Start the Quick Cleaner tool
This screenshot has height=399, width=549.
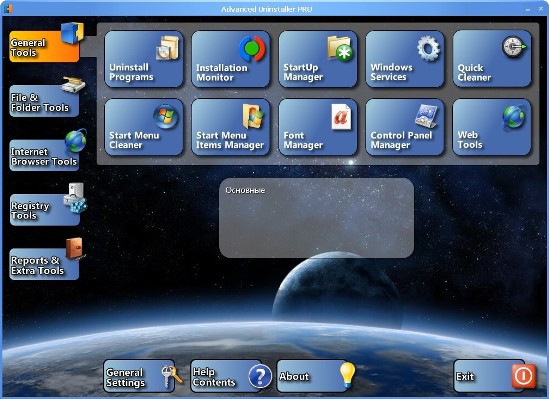point(492,59)
